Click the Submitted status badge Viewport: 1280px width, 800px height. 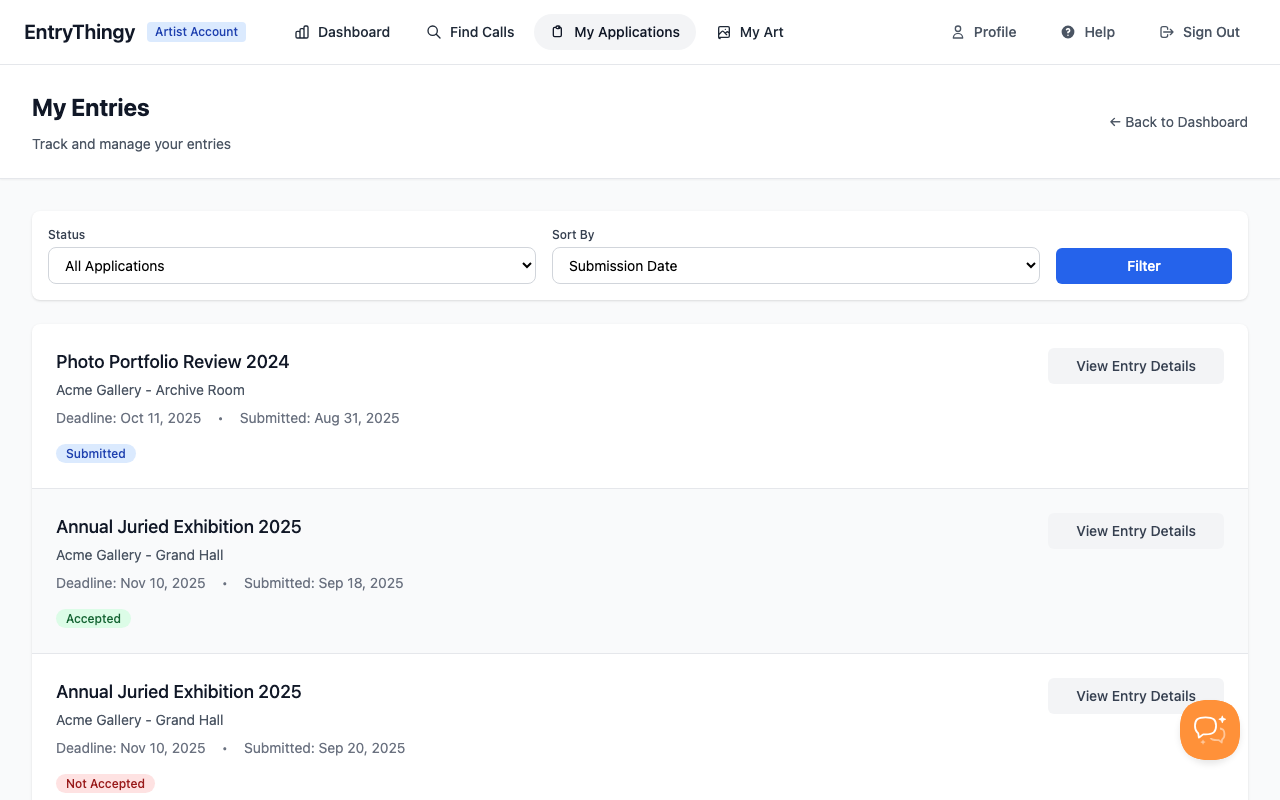tap(95, 453)
